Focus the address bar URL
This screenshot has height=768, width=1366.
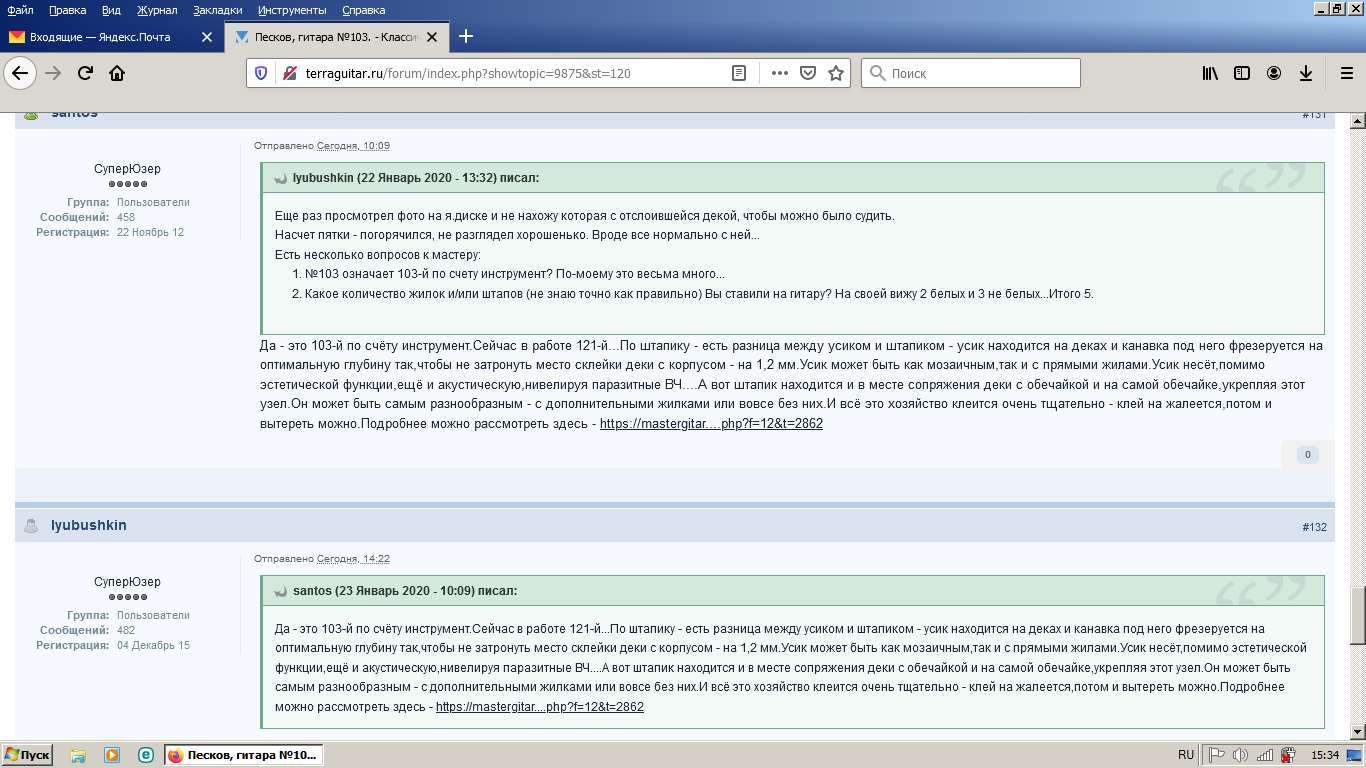coord(468,73)
